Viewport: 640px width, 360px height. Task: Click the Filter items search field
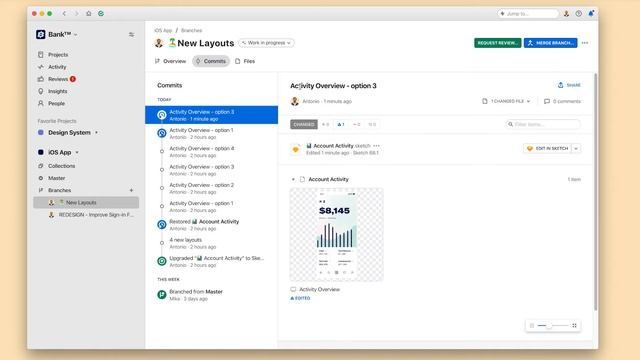point(543,124)
